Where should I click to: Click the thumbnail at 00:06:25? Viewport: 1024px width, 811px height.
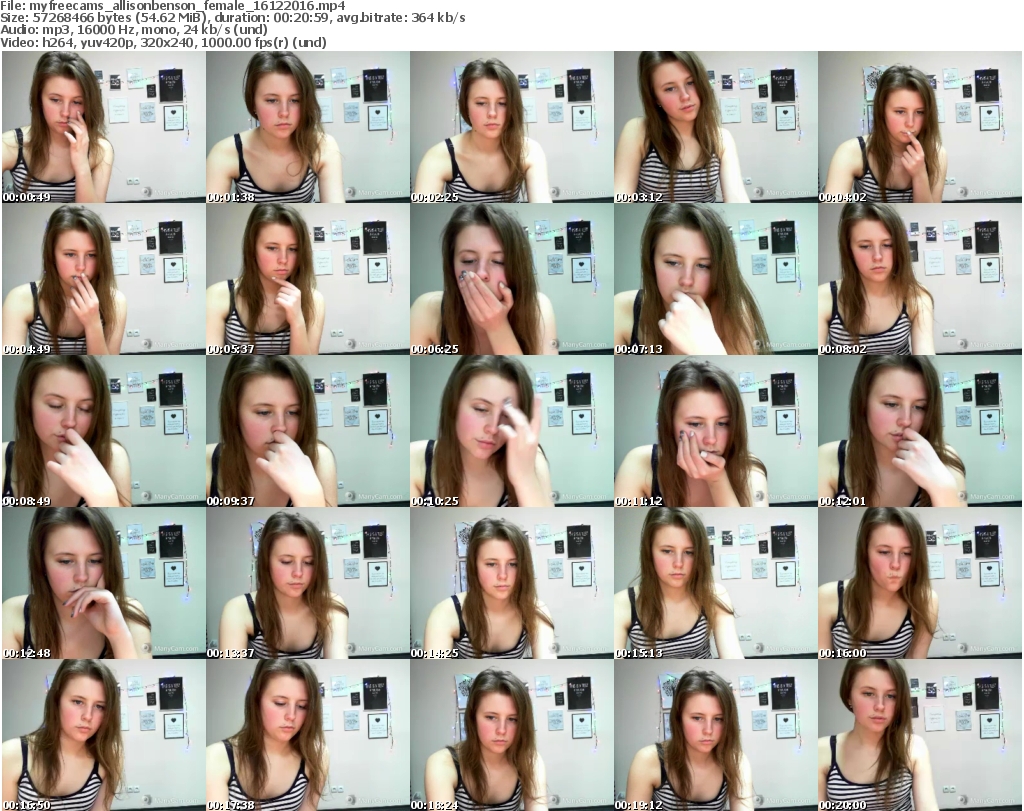(x=511, y=279)
